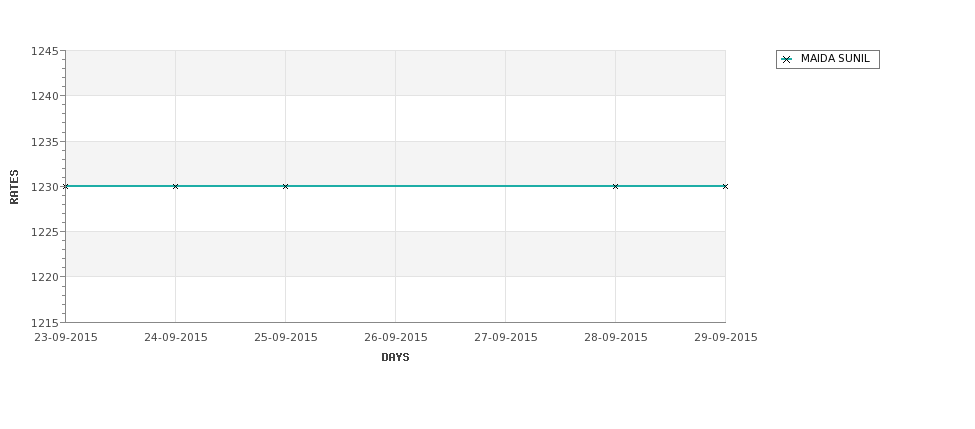Click the 28-09-2015 x-axis date label

coord(616,338)
